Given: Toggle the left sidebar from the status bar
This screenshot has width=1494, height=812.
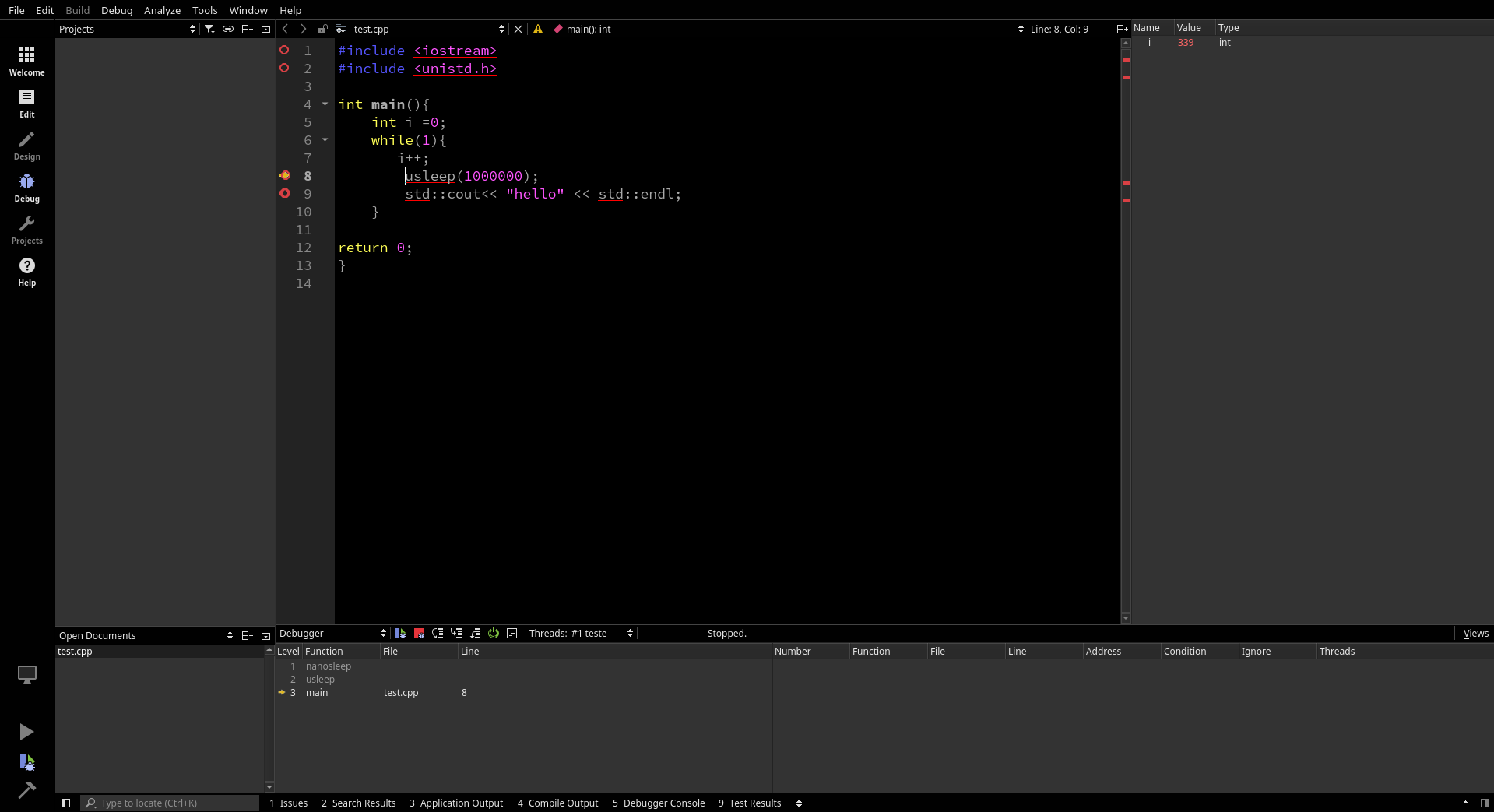Looking at the screenshot, I should pos(65,803).
